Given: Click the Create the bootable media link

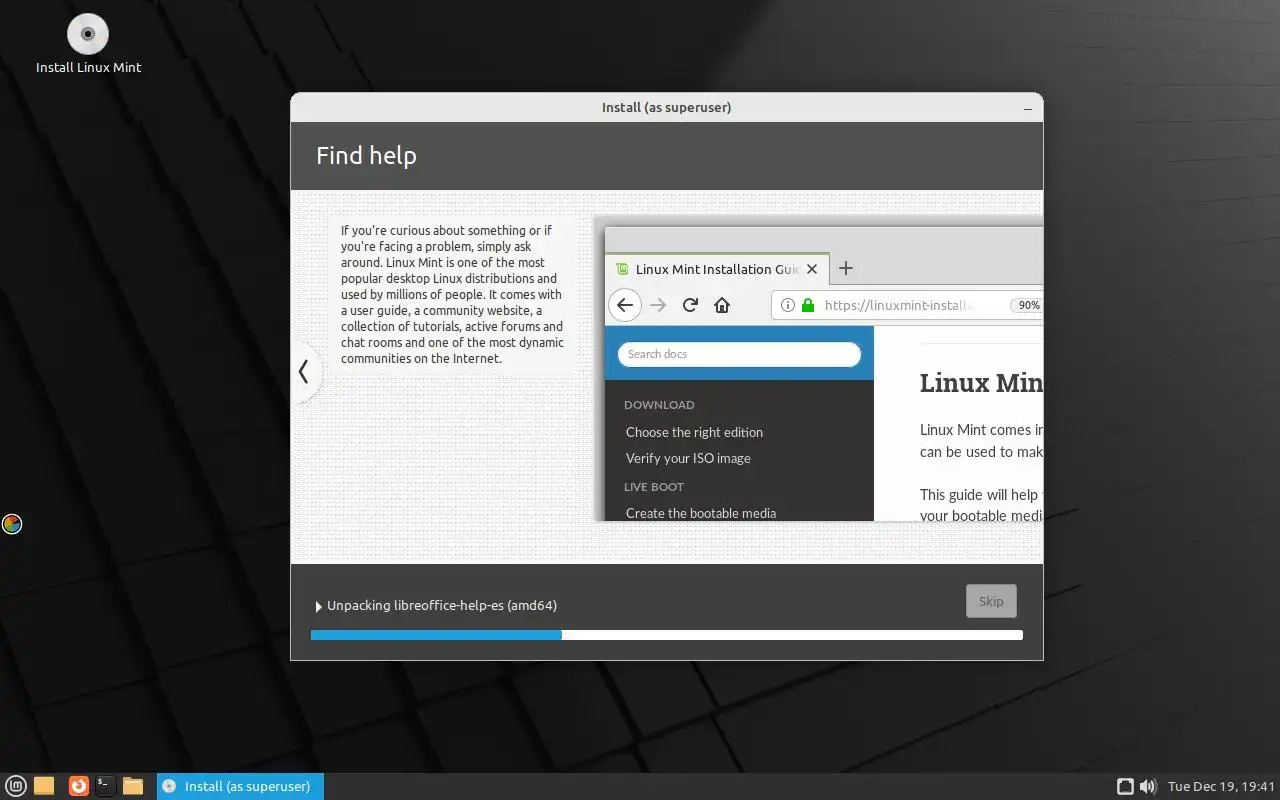Looking at the screenshot, I should (x=701, y=513).
